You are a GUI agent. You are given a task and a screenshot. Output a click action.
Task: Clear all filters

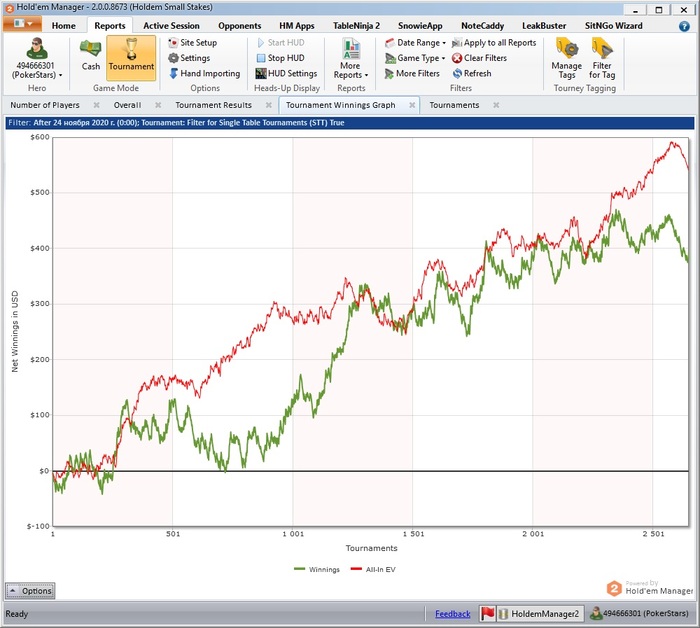click(479, 58)
